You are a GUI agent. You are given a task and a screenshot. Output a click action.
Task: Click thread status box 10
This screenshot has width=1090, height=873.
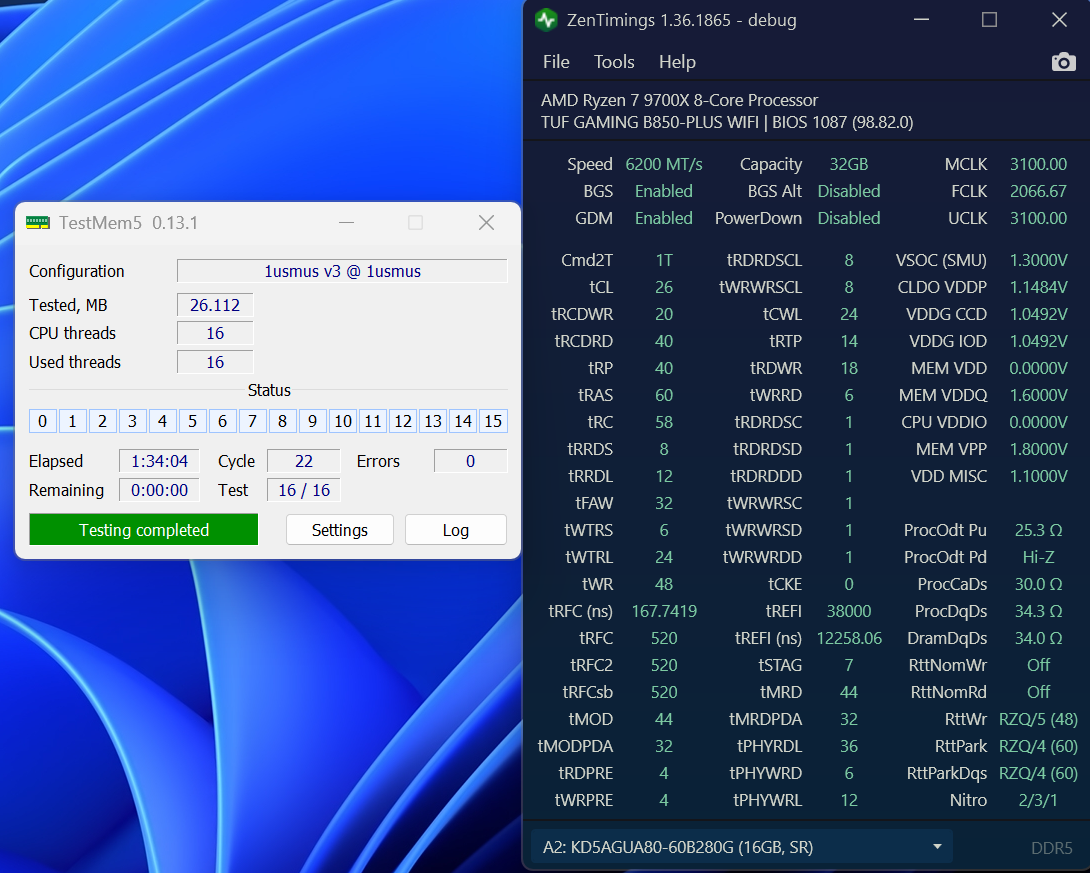coord(343,421)
